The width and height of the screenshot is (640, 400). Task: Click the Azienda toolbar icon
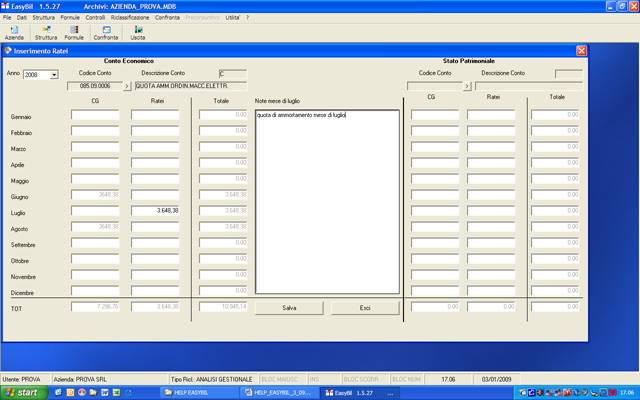[14, 33]
